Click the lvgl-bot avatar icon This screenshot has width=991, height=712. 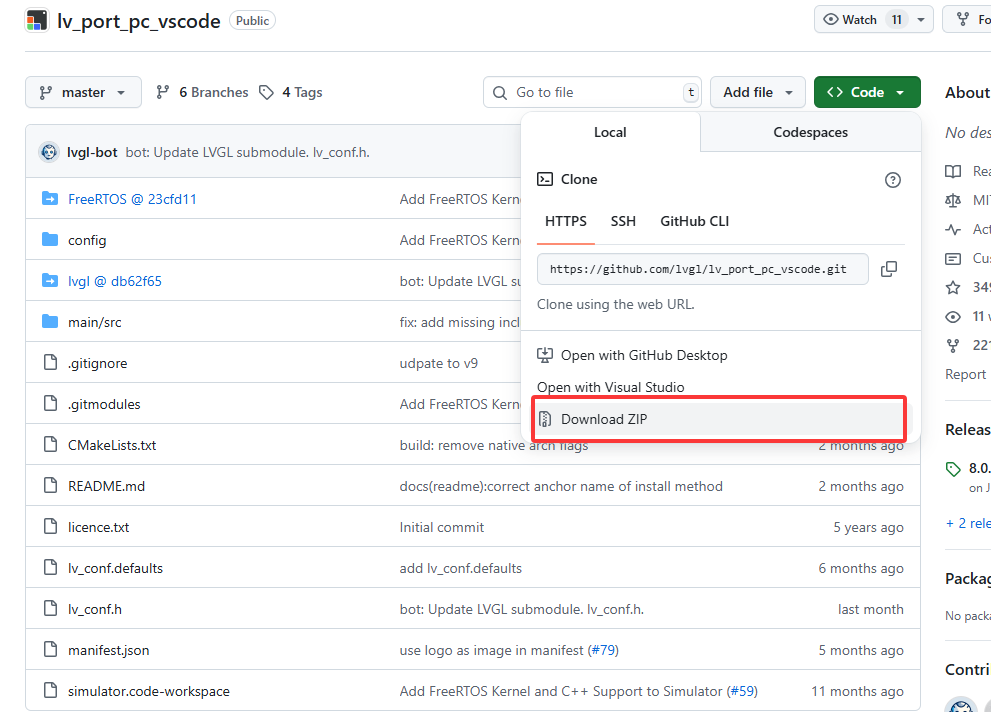coord(49,152)
